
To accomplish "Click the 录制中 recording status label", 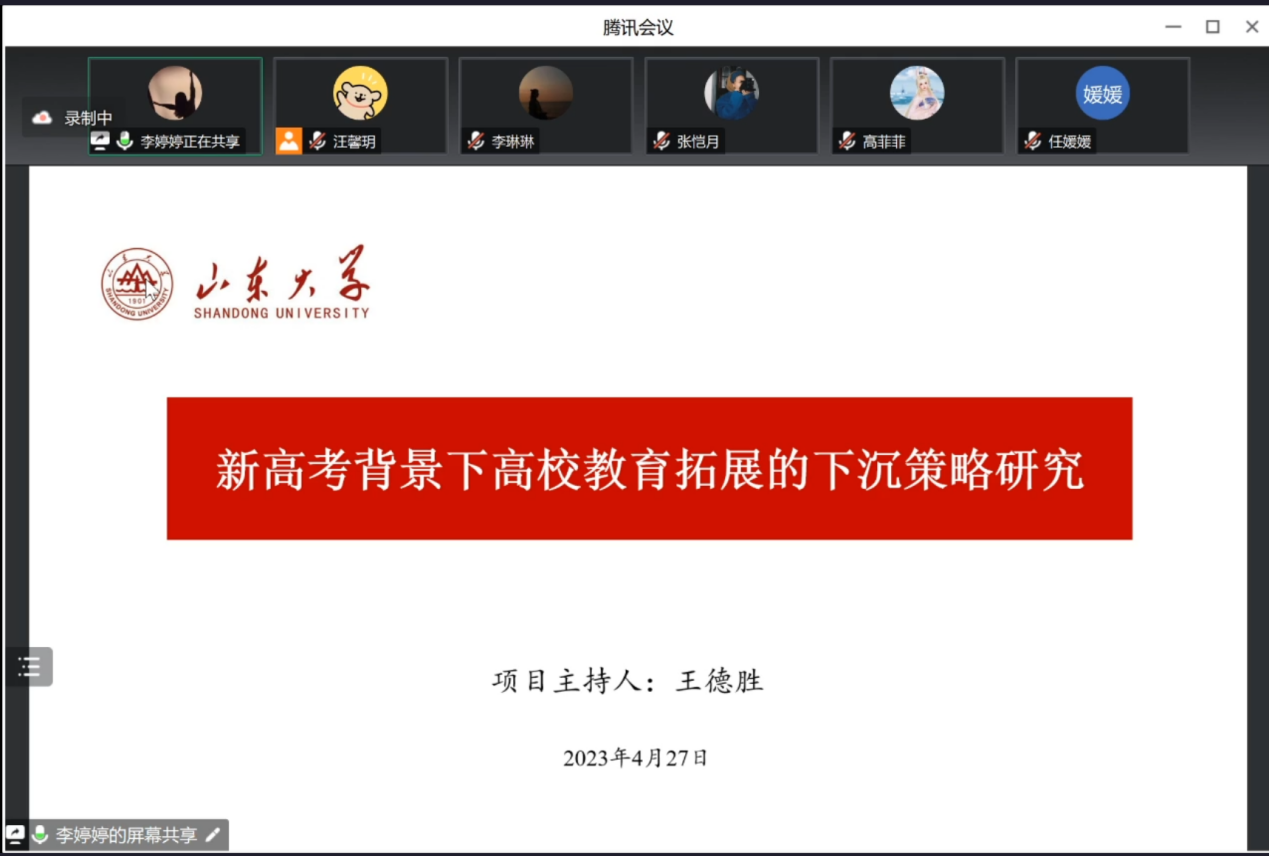I will point(89,118).
